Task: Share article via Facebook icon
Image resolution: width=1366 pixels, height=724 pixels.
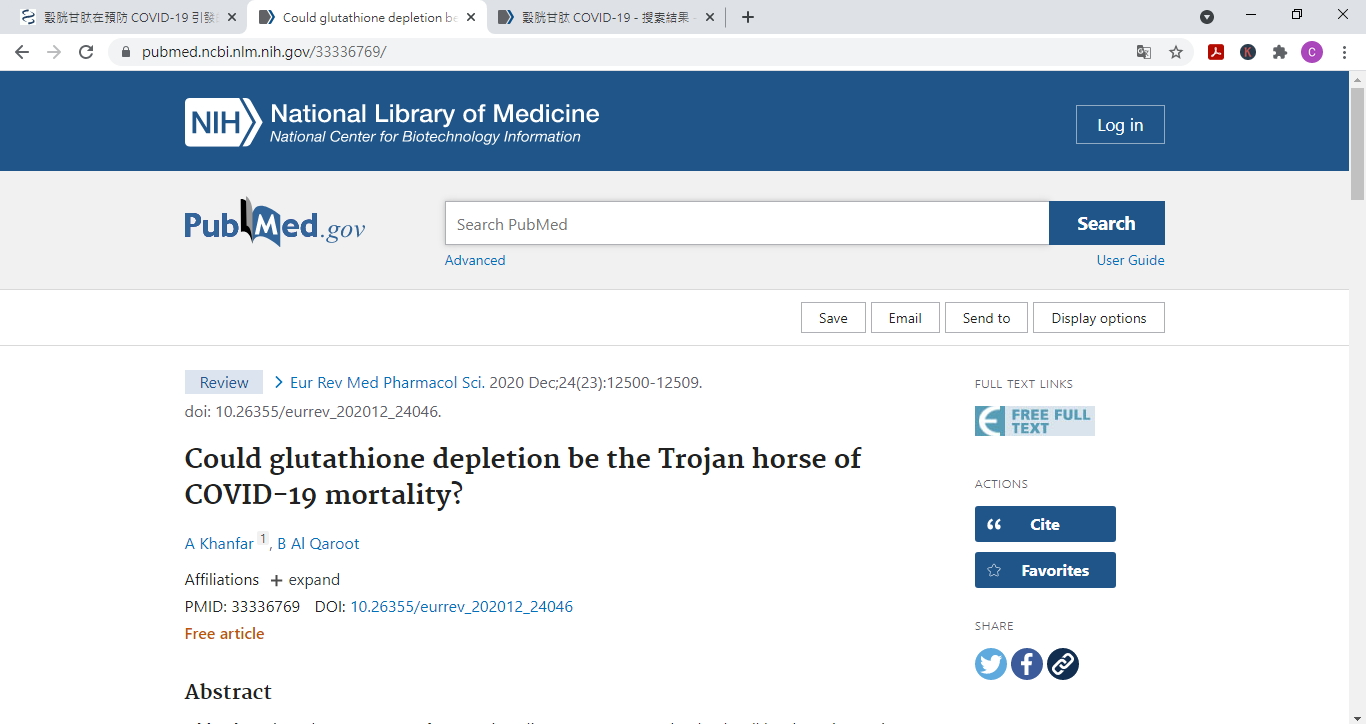Action: pos(1026,664)
